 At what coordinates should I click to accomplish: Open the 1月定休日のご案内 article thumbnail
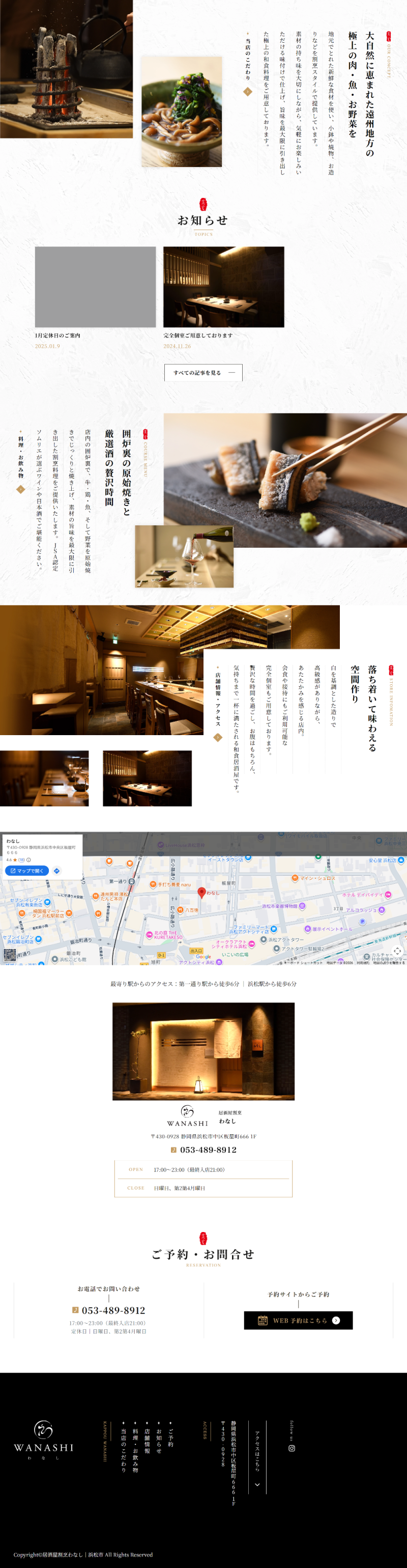pos(95,287)
